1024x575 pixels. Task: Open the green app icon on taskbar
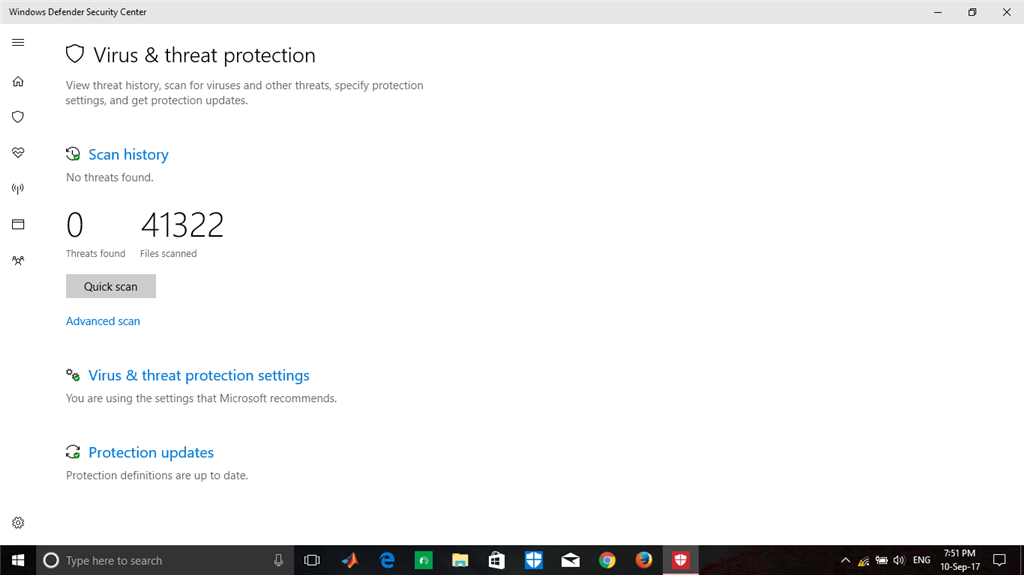click(x=424, y=560)
